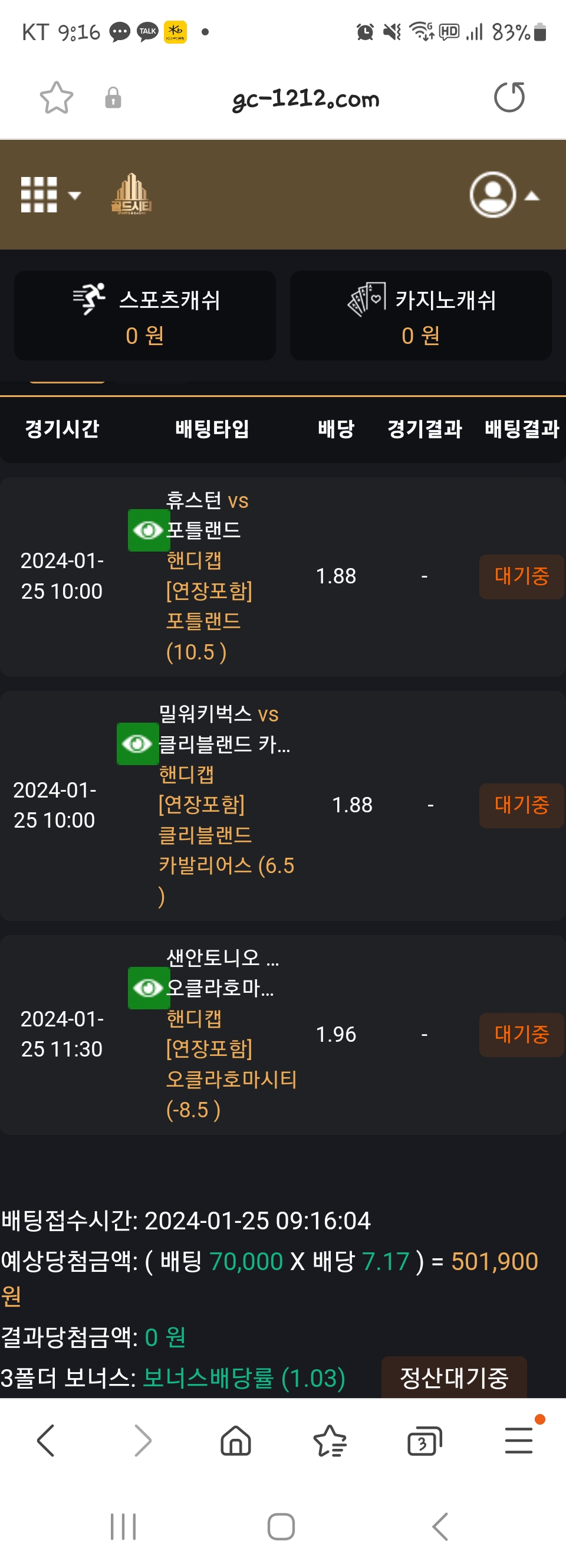Open the Gold City logo home
Screen dimensions: 566x1568
[131, 195]
